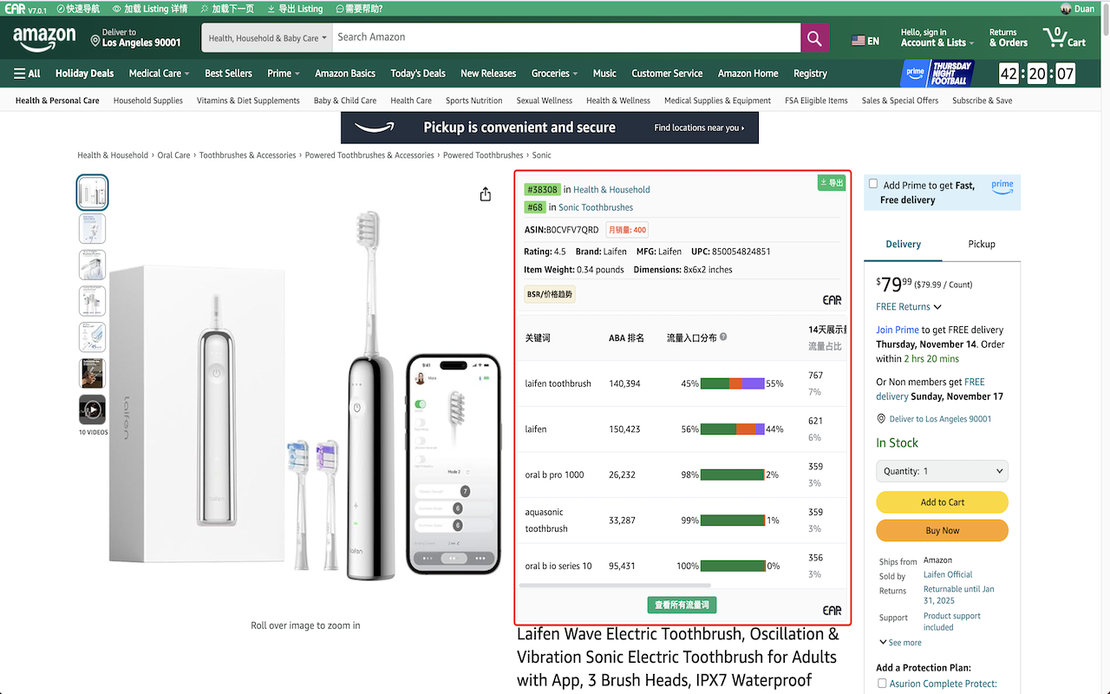Image resolution: width=1110 pixels, height=694 pixels.
Task: Switch to the Pickup tab
Action: tap(981, 243)
